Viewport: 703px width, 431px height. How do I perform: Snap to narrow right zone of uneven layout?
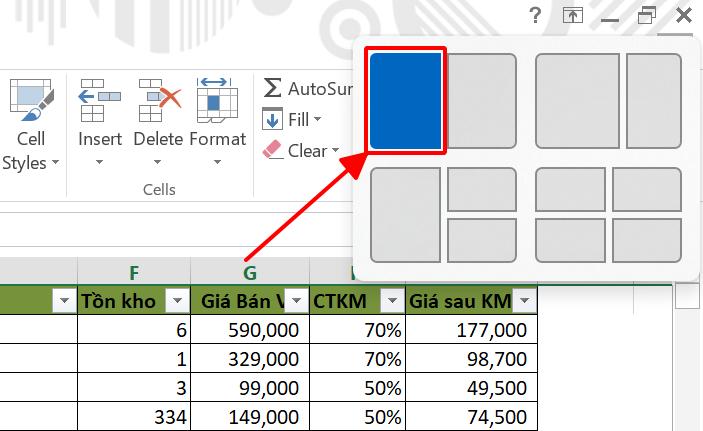(x=654, y=101)
